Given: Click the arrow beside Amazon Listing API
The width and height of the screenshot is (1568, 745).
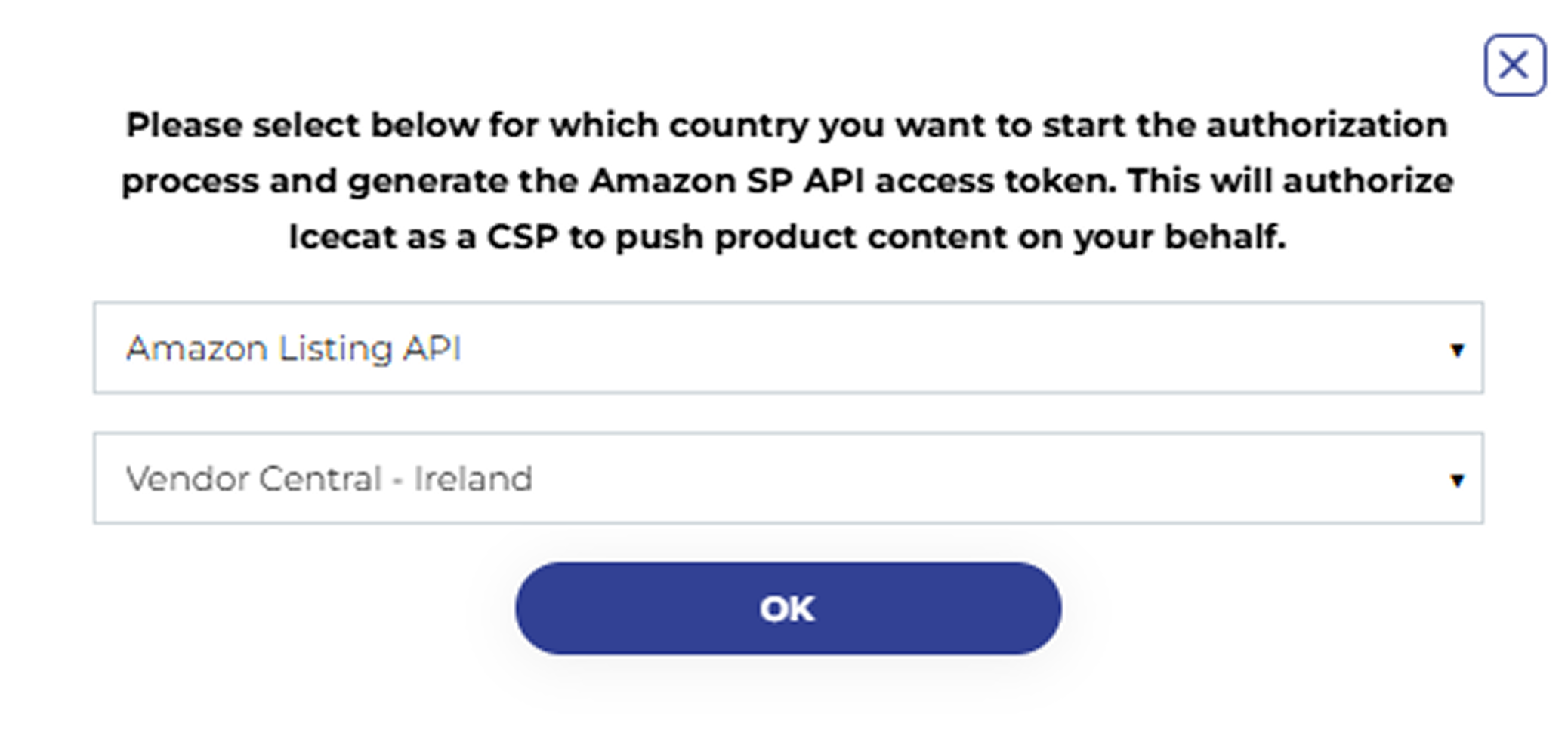Looking at the screenshot, I should point(1456,349).
